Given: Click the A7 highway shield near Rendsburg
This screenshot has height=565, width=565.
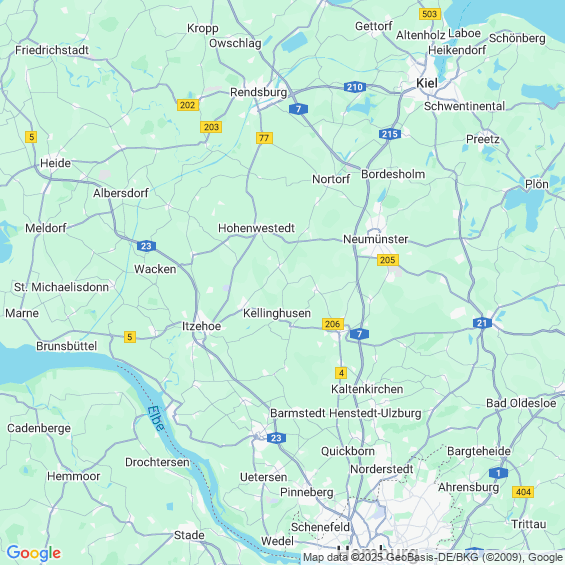Looking at the screenshot, I should [298, 109].
